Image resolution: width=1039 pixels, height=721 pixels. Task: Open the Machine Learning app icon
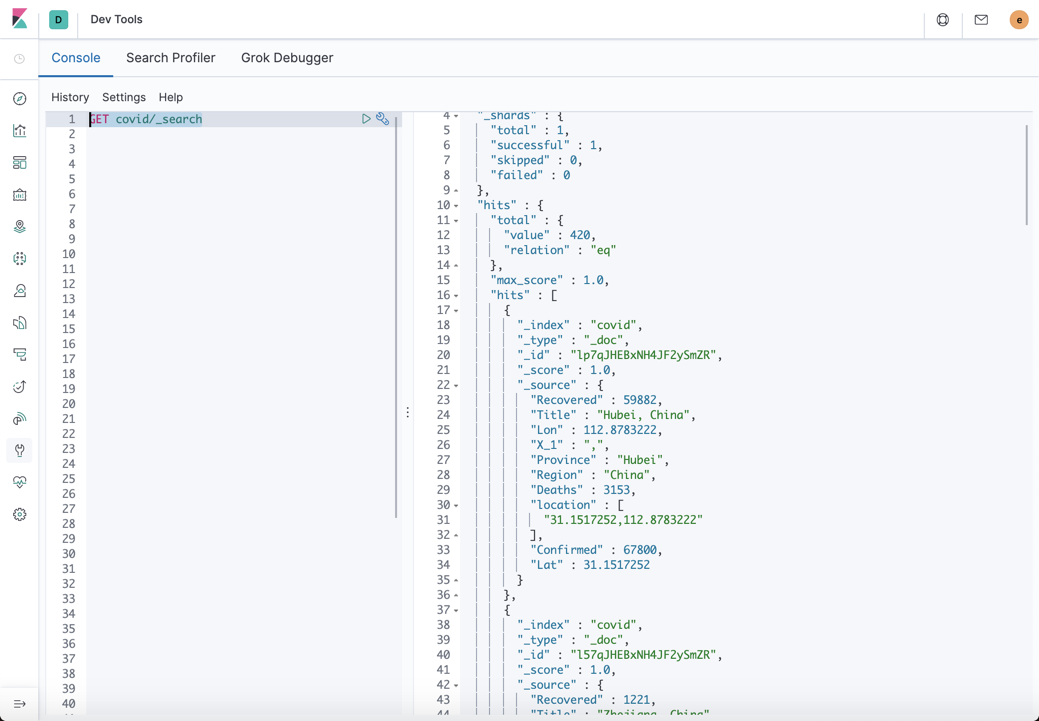(19, 258)
